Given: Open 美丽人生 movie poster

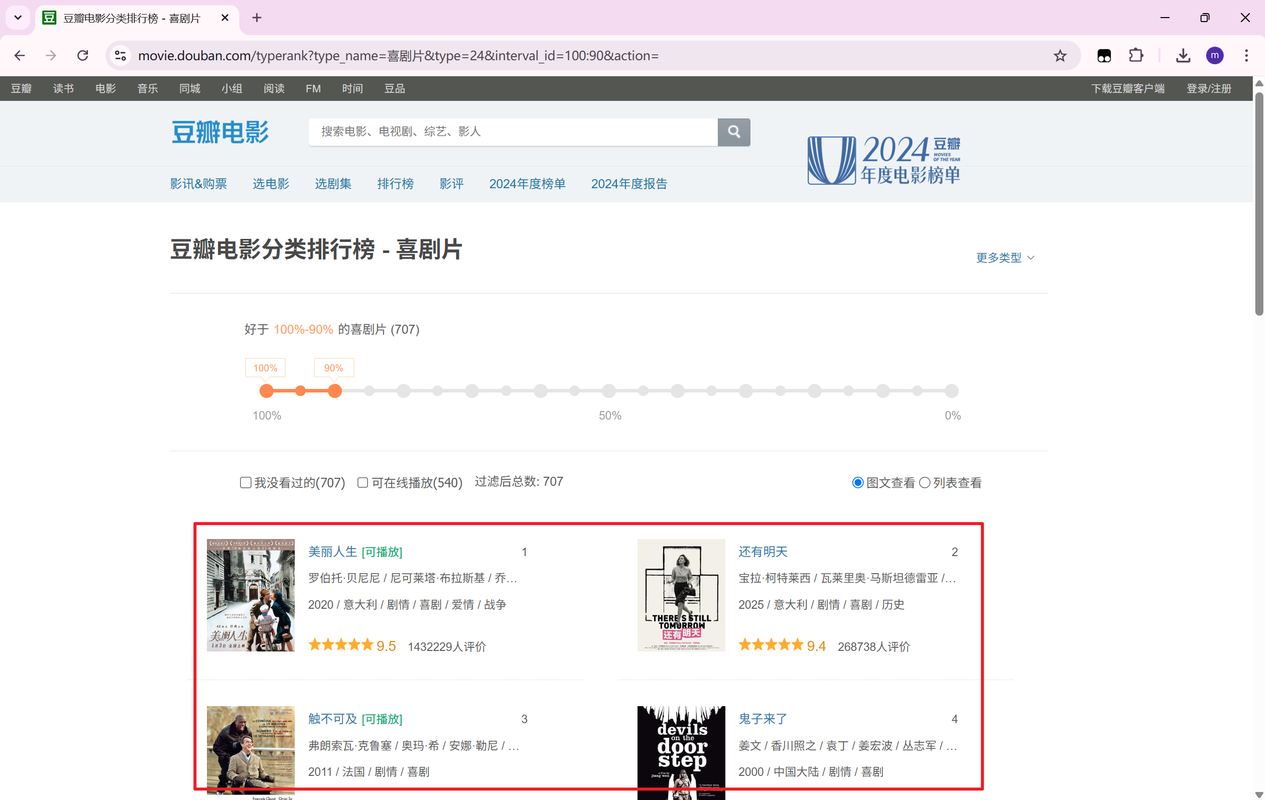Looking at the screenshot, I should 250,595.
